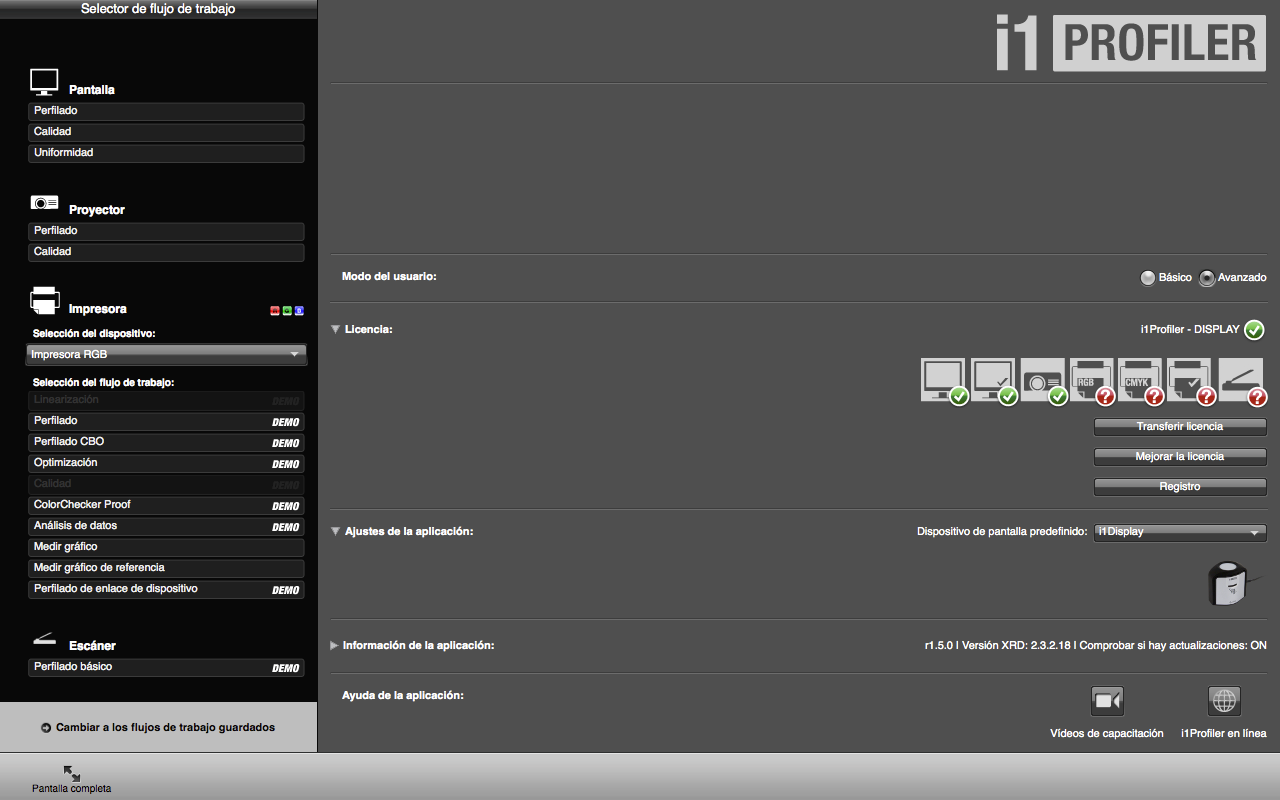Open Perfilado de enlace de dispositivo workflow
This screenshot has width=1280, height=800.
point(166,589)
